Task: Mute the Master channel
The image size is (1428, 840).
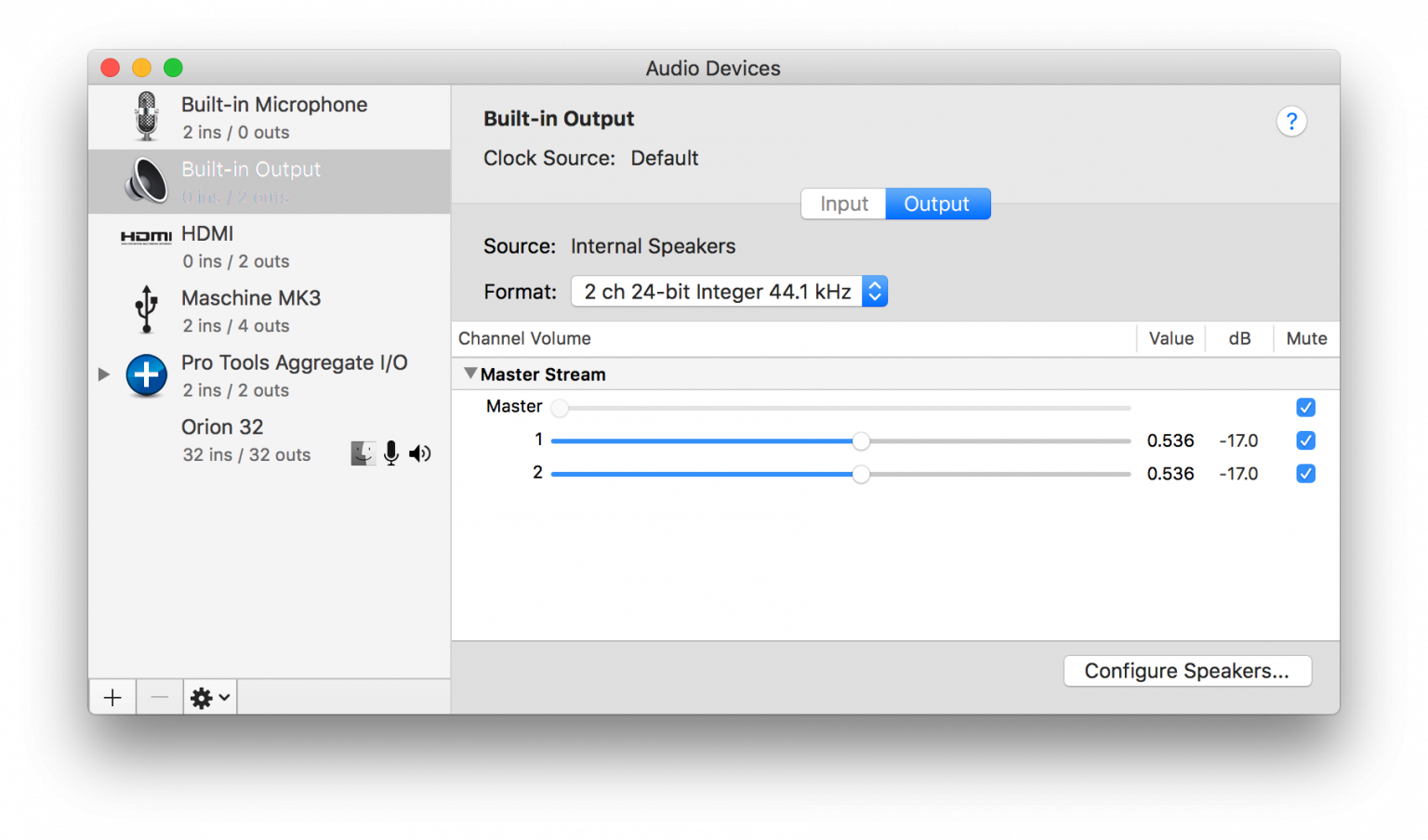Action: (1305, 407)
